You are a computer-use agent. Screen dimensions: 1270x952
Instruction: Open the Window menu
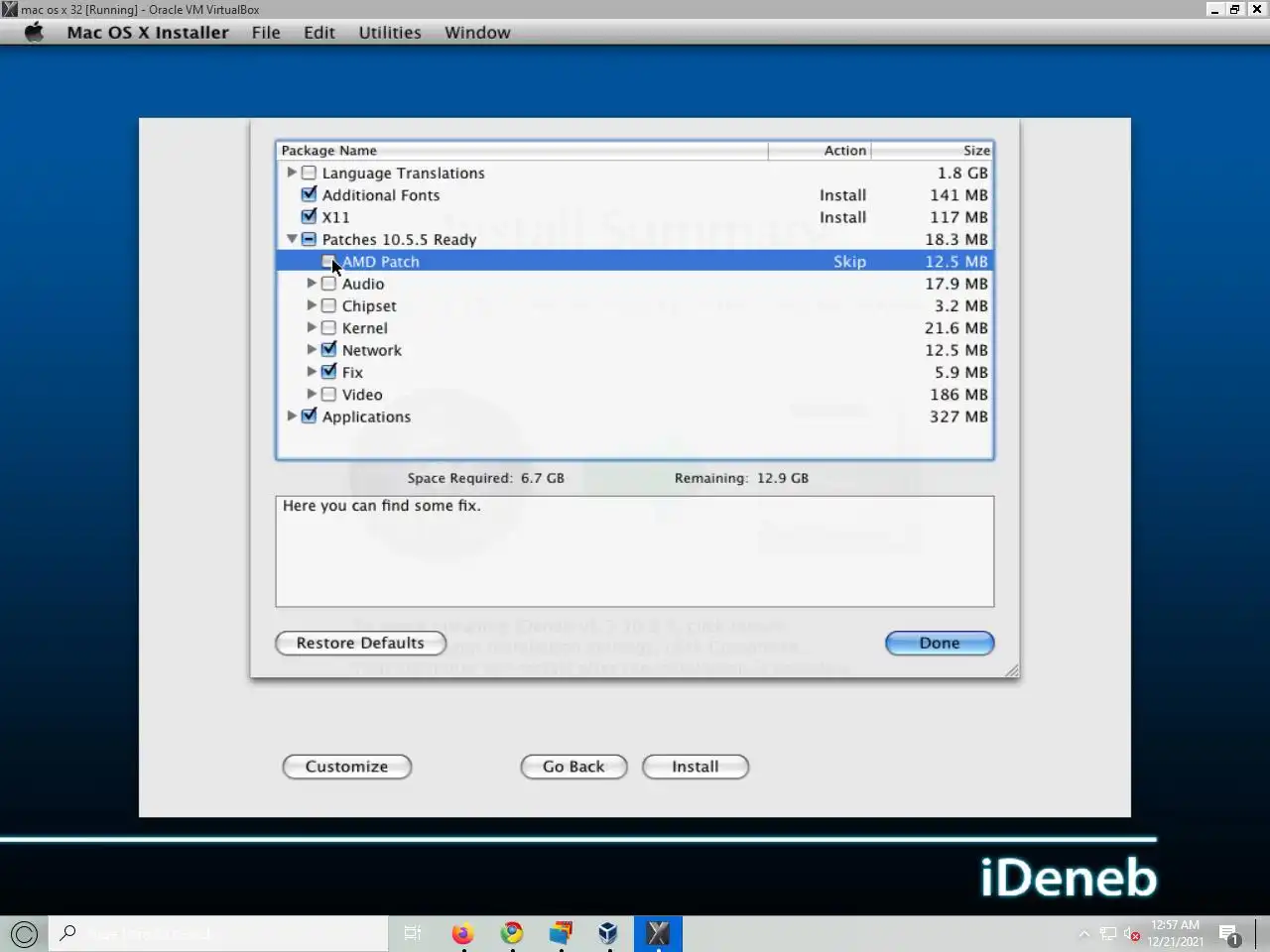tap(477, 32)
